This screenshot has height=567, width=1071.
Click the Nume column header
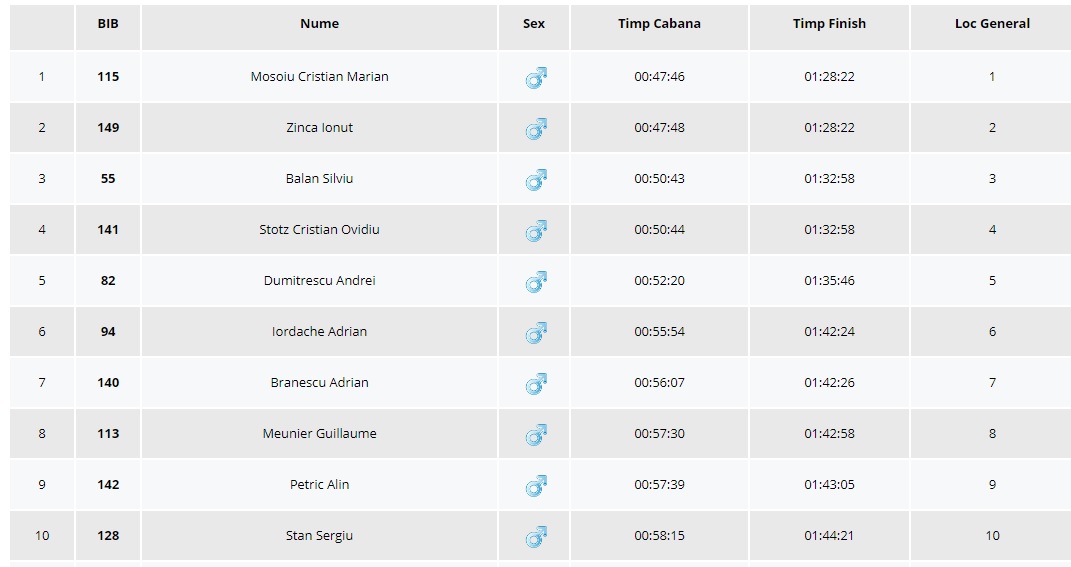tap(319, 24)
